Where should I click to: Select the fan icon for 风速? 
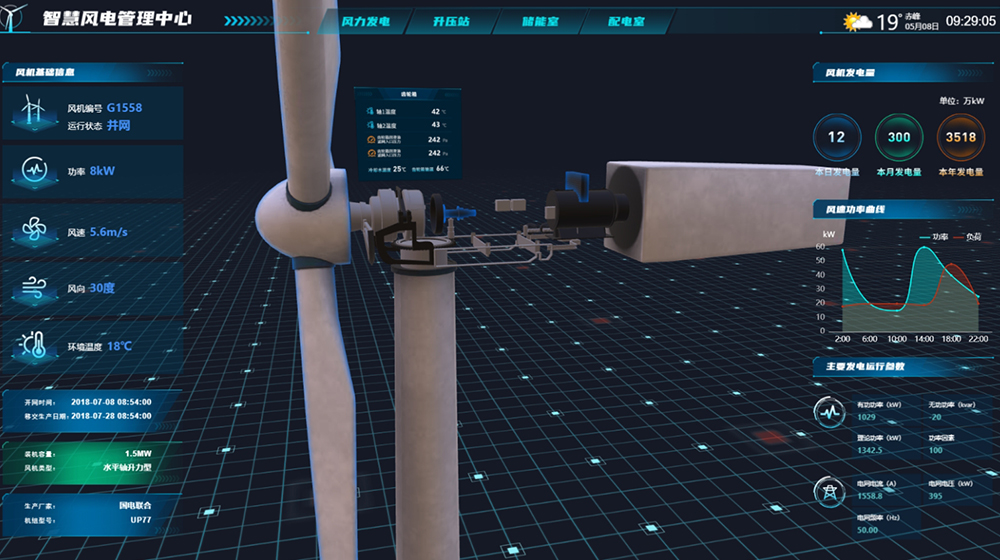33,231
